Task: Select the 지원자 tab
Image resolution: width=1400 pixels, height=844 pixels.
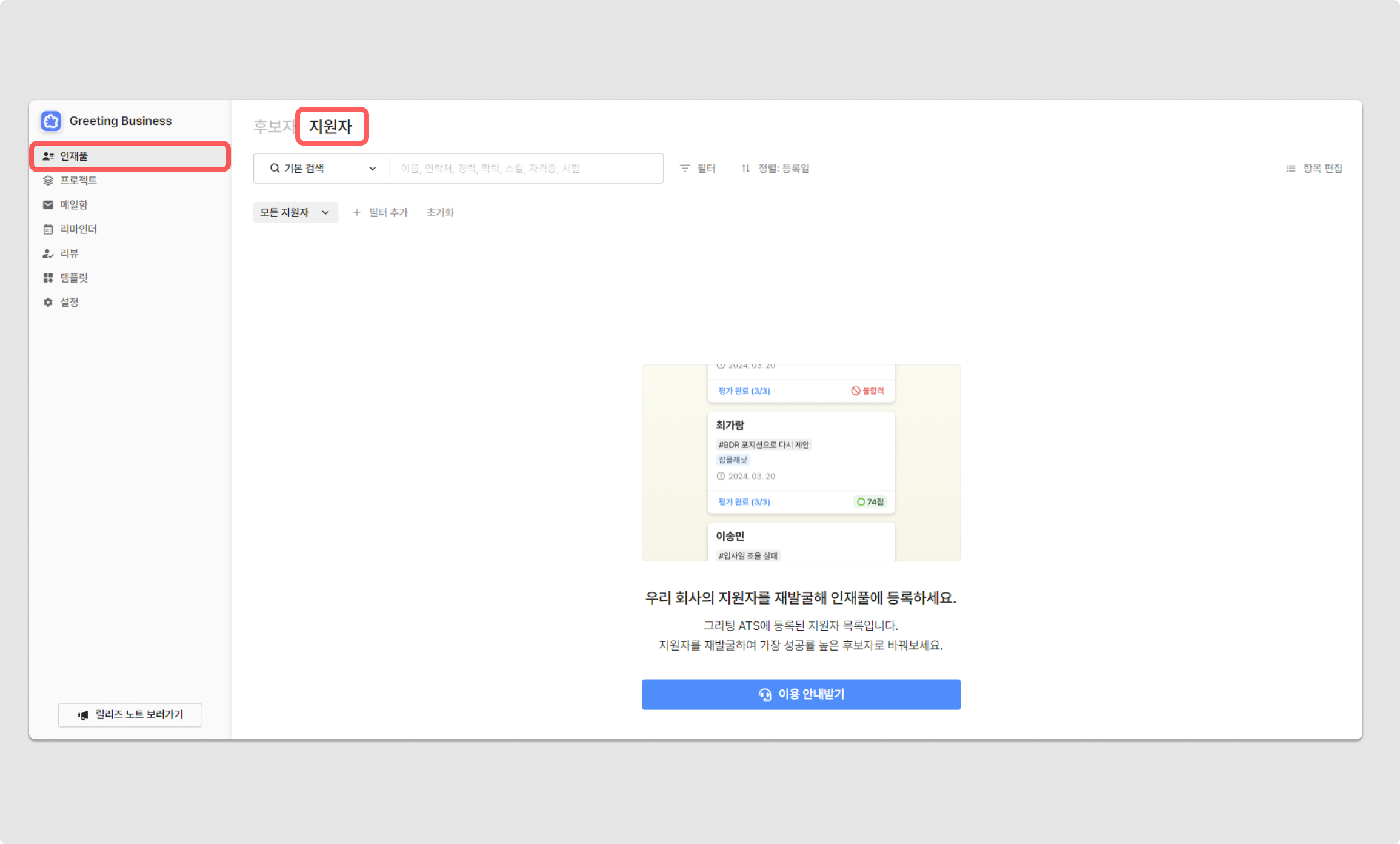Action: coord(331,127)
